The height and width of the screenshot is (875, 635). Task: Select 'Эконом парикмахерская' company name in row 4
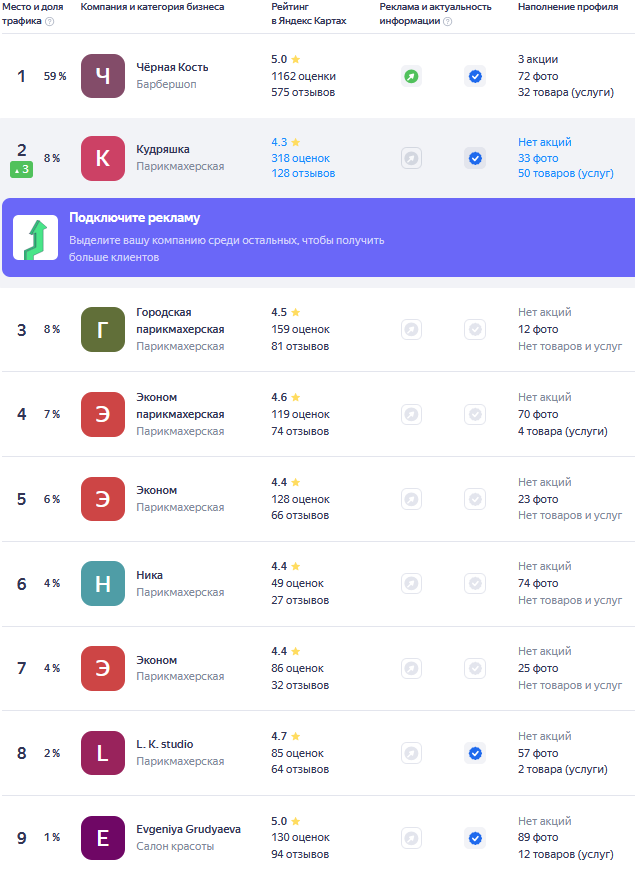[x=180, y=406]
